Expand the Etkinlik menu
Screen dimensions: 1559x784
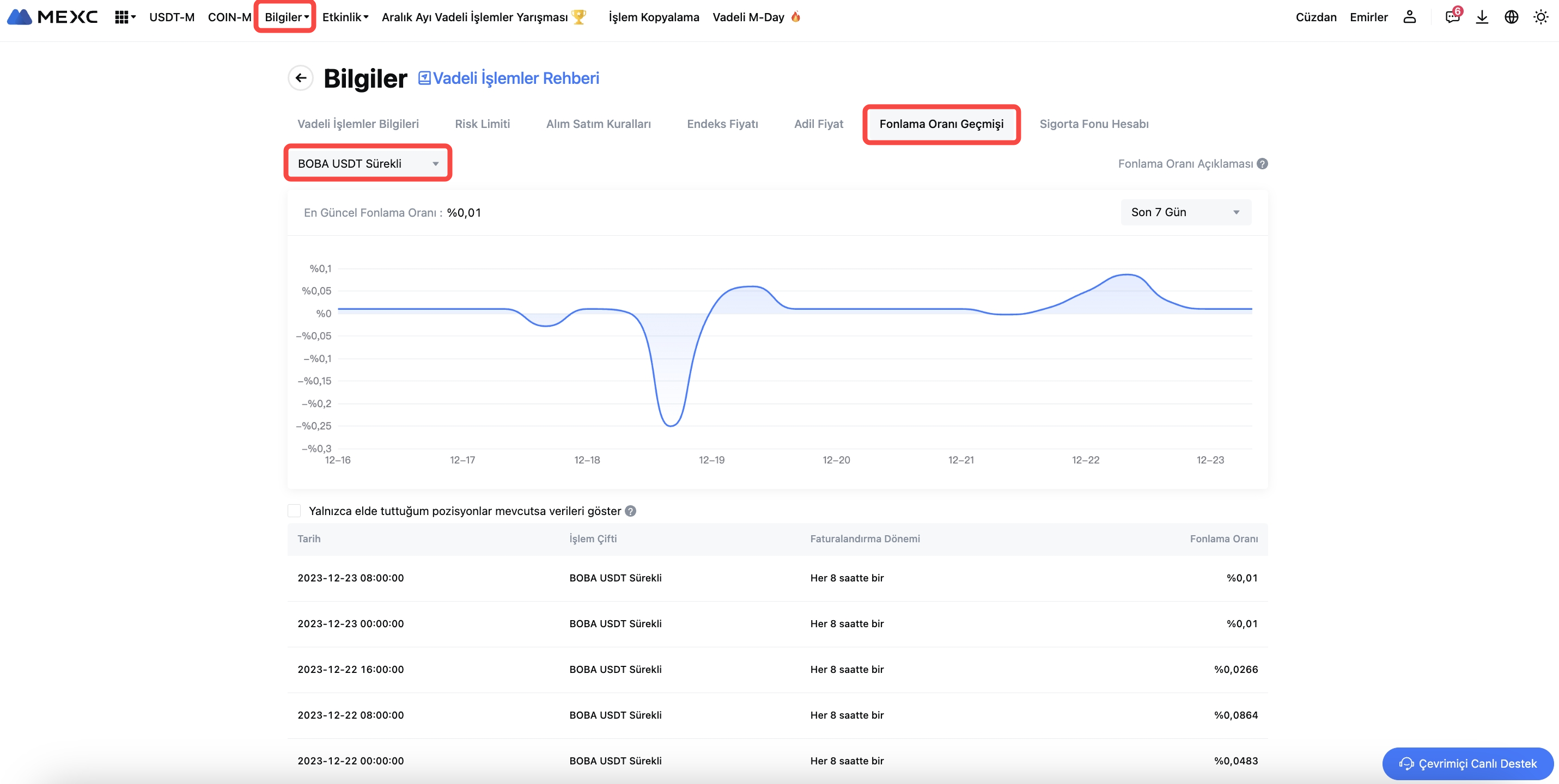(345, 17)
